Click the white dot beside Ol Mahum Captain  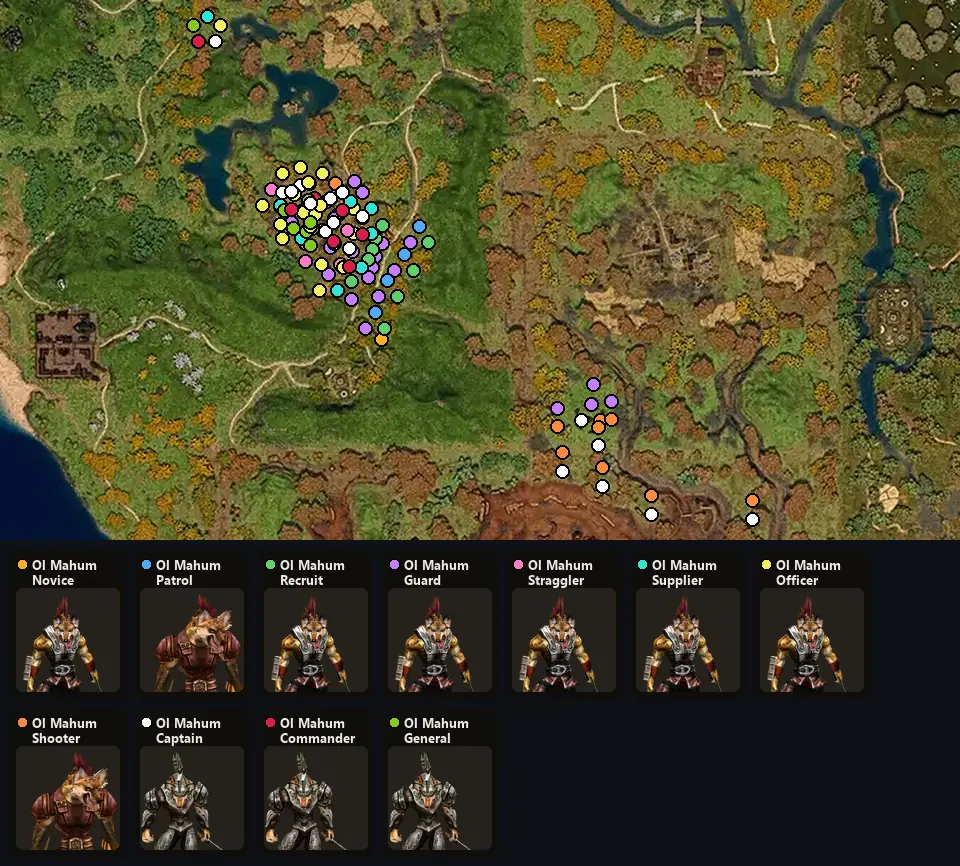[x=146, y=723]
